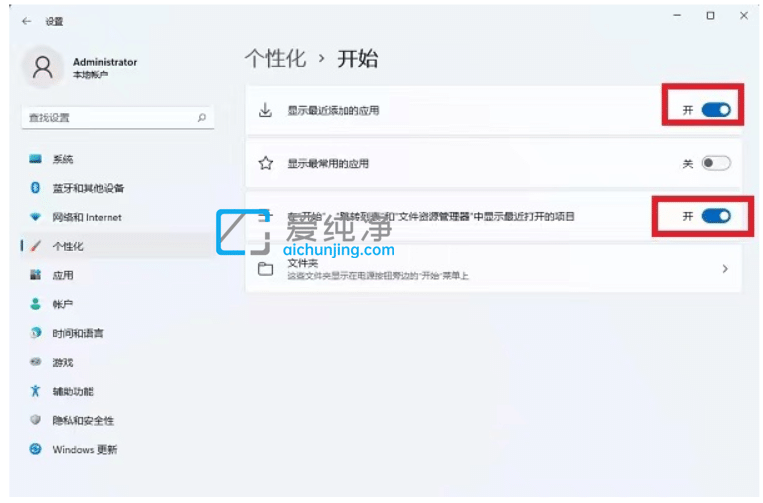763x503 pixels.
Task: Toggle 显示最近添加的应用 switch off
Action: [x=716, y=110]
